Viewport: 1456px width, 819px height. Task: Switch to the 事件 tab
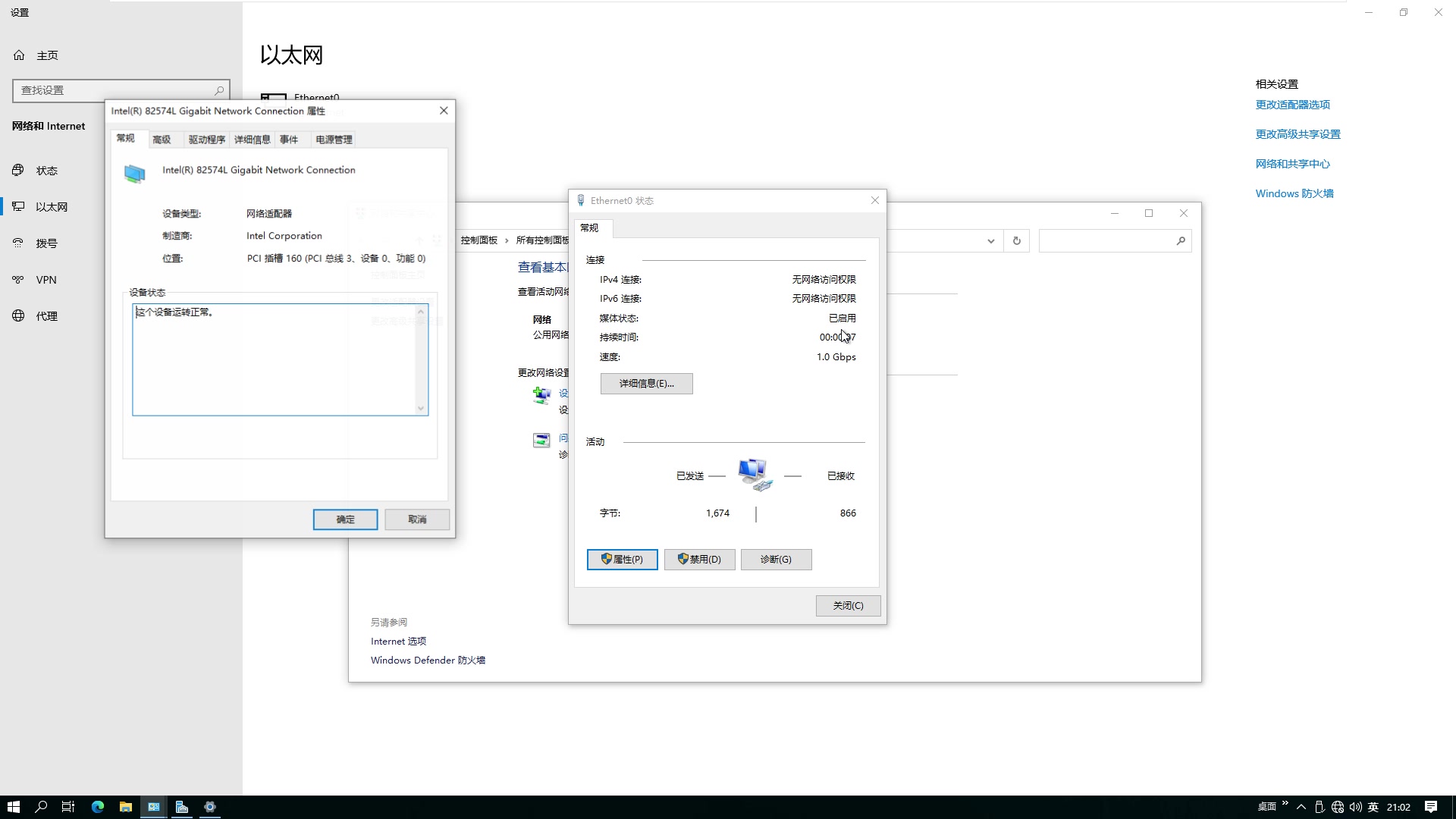click(288, 140)
